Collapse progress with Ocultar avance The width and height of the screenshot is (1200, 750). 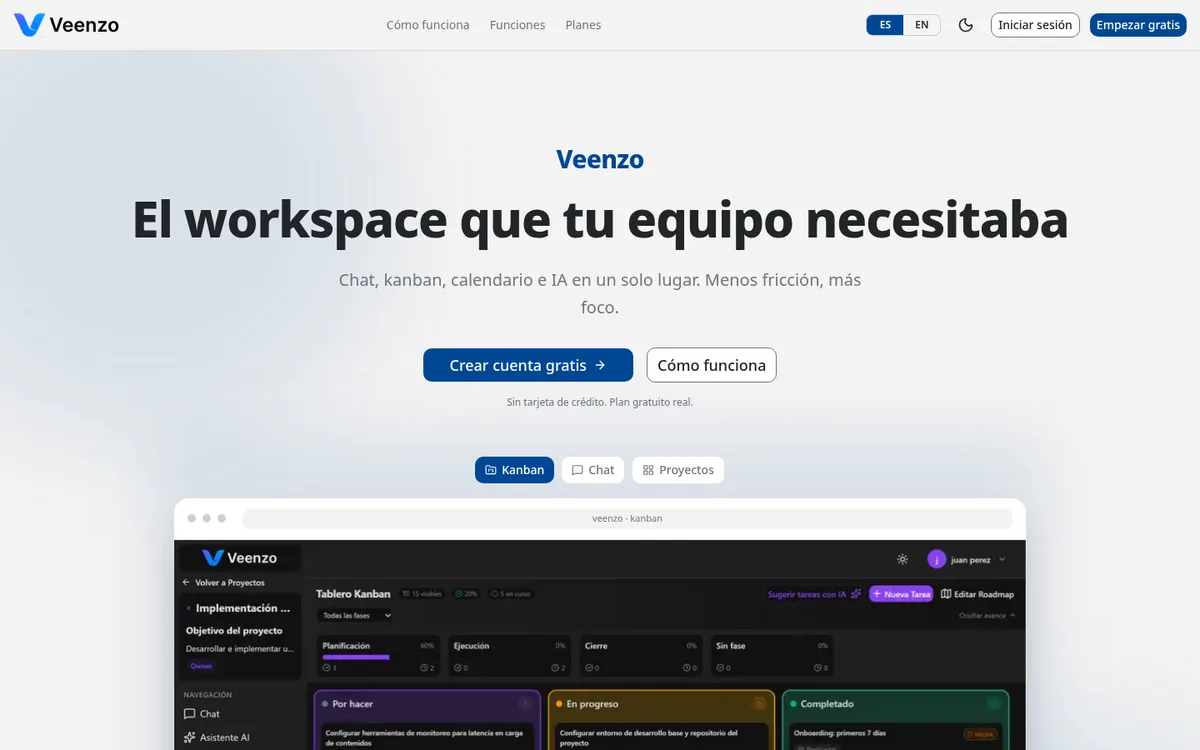pyautogui.click(x=987, y=616)
